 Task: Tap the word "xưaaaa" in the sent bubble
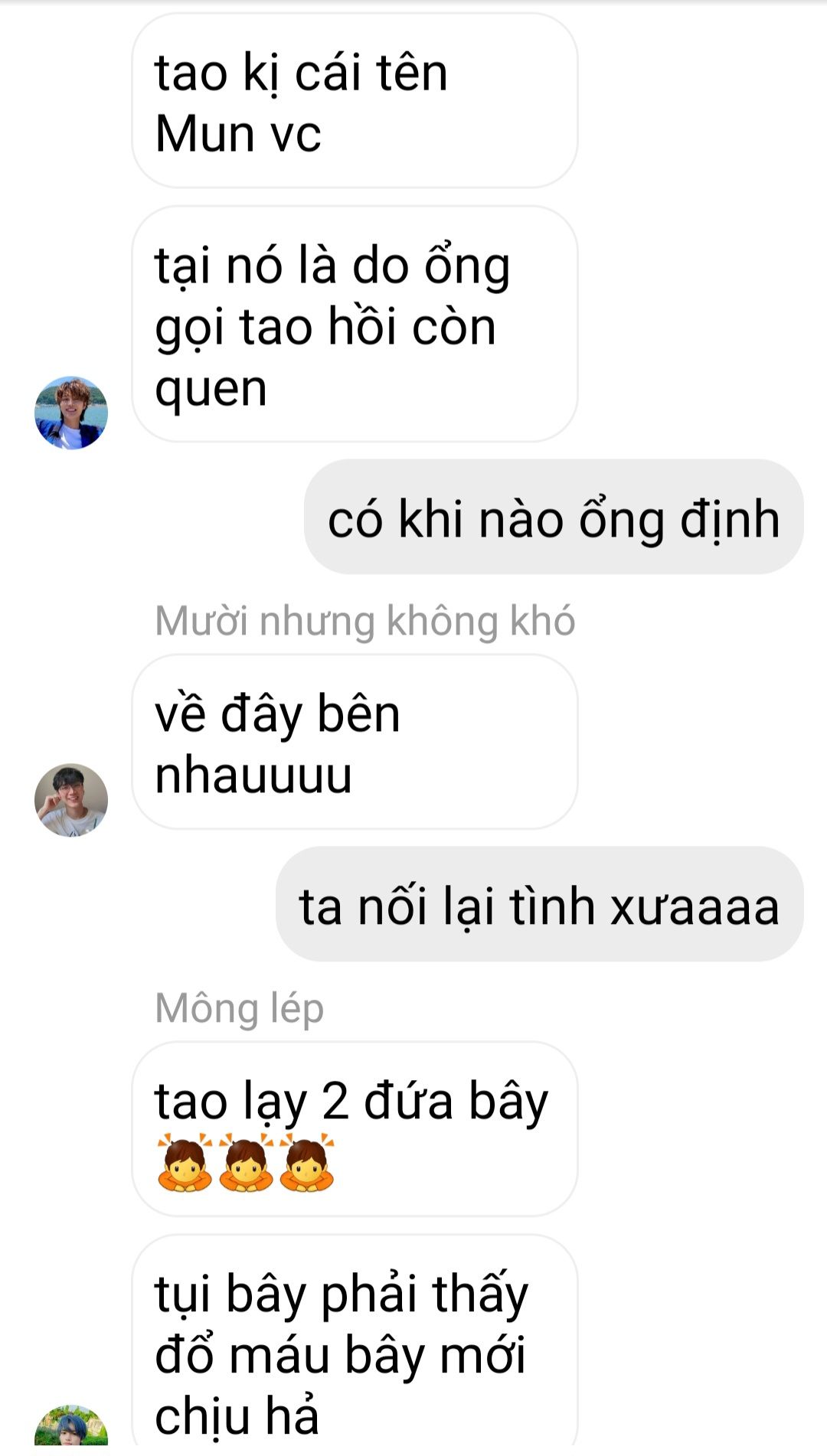click(695, 908)
